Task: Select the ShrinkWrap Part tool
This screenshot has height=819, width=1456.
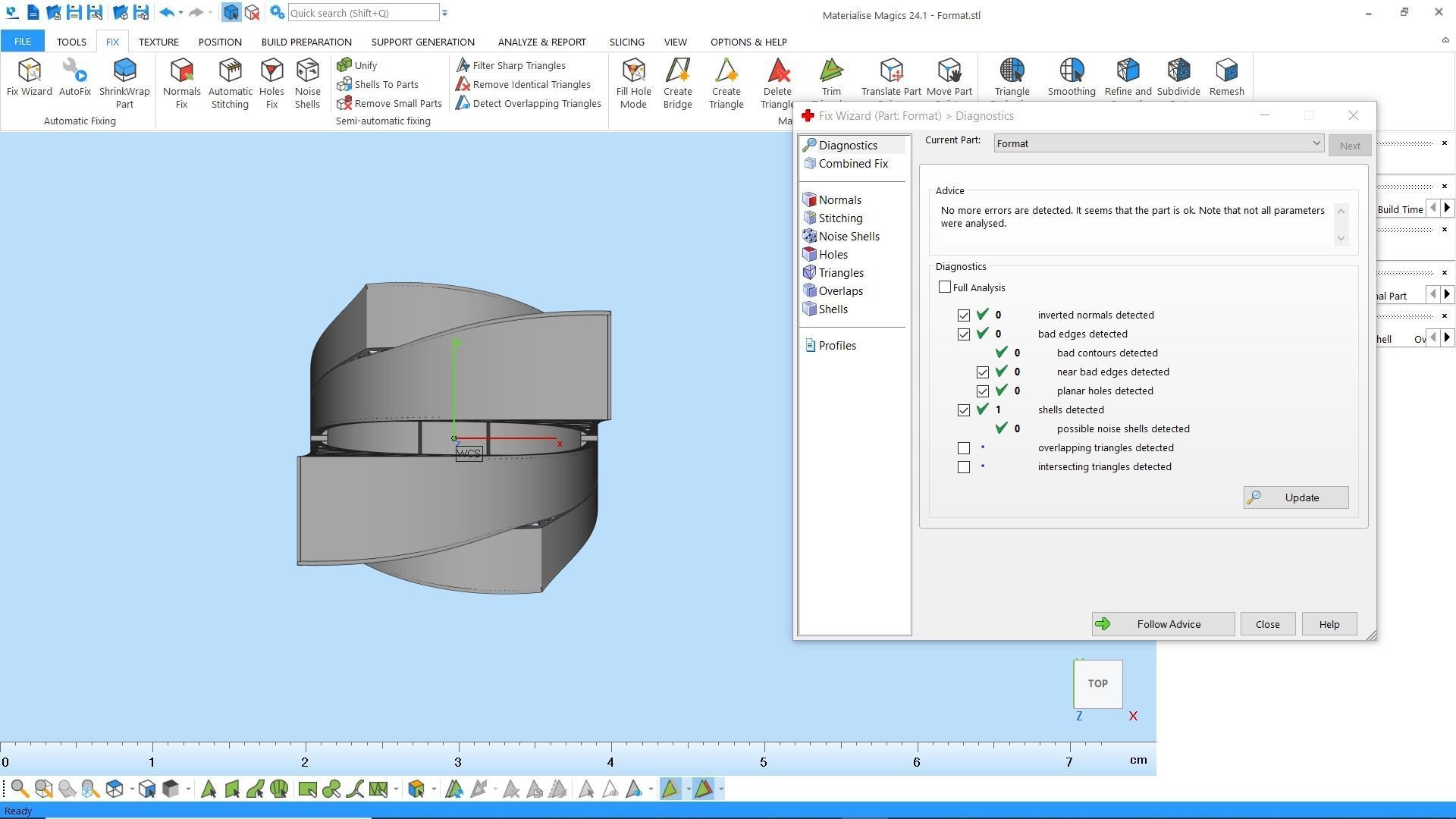Action: (124, 83)
